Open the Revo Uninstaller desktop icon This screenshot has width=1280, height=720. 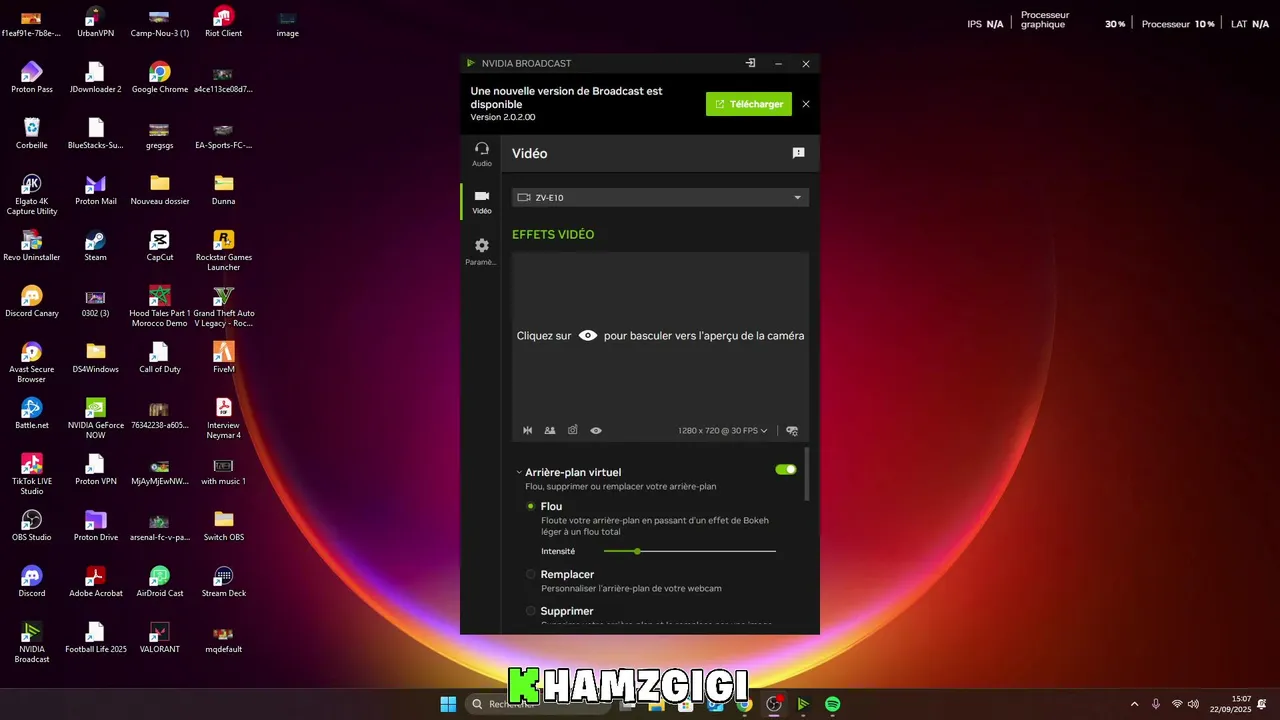[32, 246]
